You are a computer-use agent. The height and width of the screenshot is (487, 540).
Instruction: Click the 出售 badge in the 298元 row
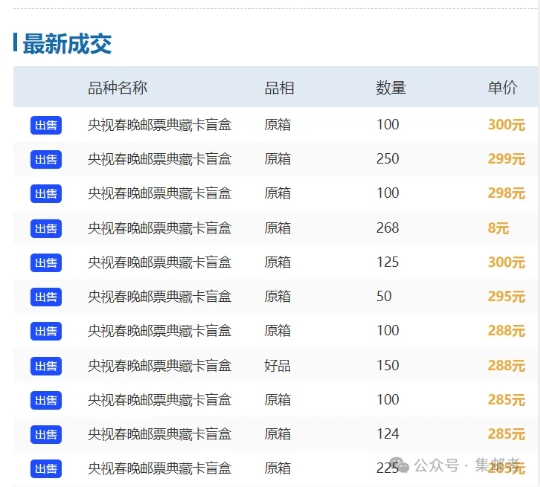[46, 194]
